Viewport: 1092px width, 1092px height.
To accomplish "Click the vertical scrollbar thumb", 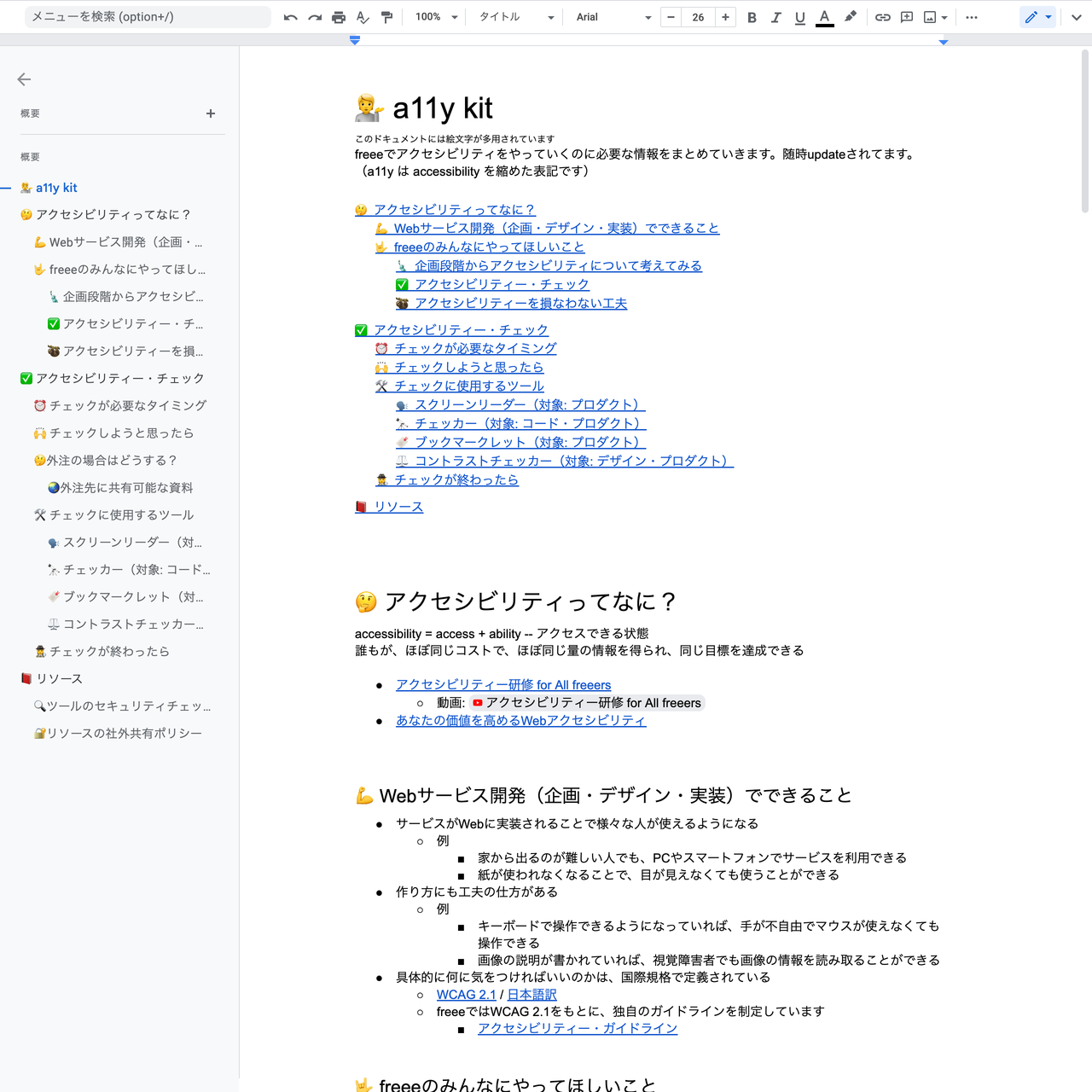I will coord(1085,131).
